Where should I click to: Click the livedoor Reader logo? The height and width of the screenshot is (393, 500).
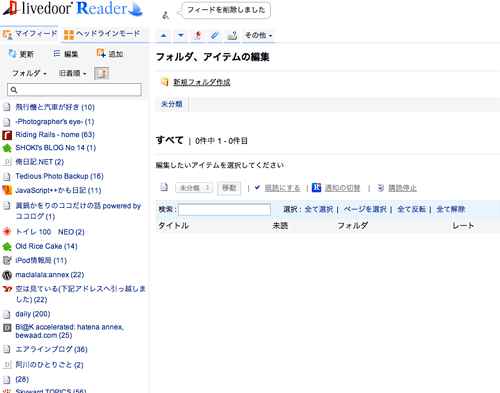pos(73,9)
